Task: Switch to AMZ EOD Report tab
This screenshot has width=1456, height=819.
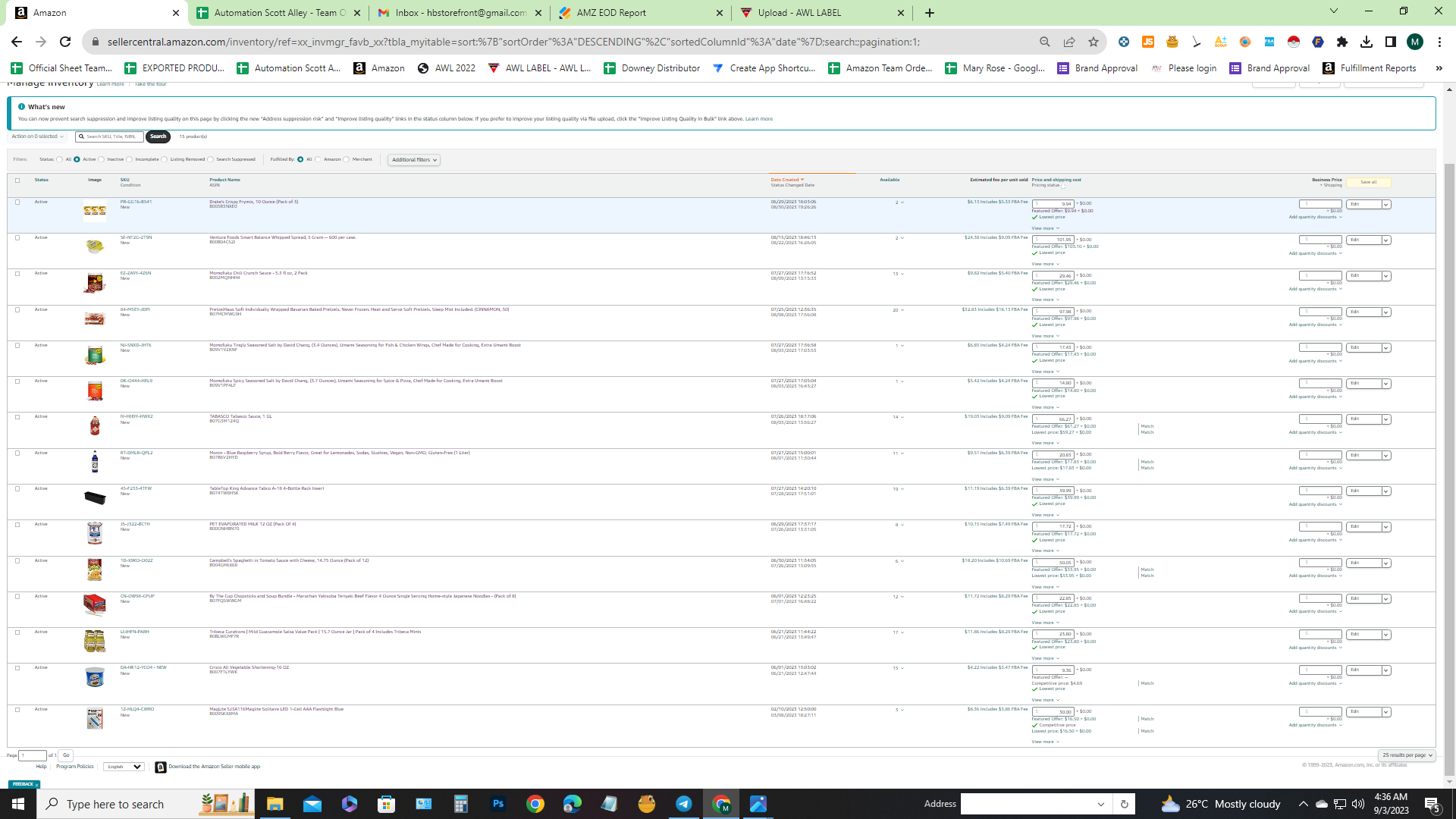Action: [641, 13]
